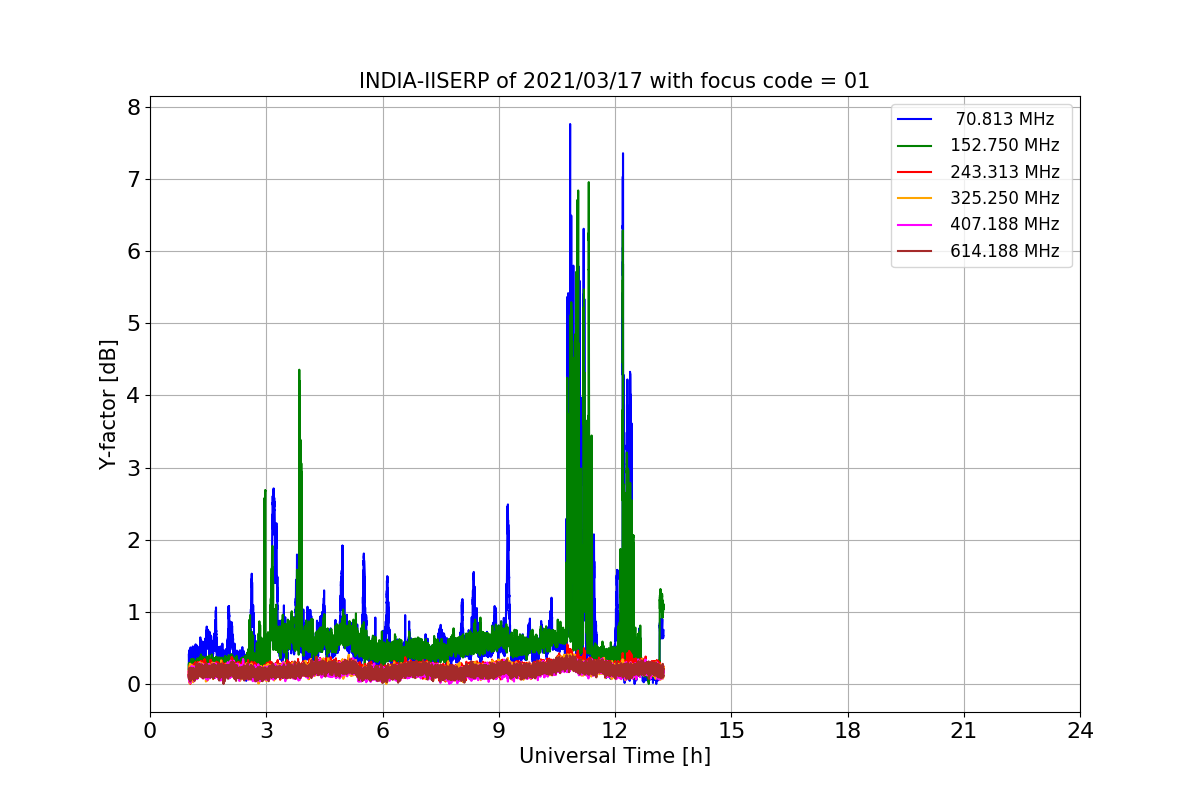Click the 5 tick on the Y-factor axis
The width and height of the screenshot is (1200, 800).
coord(132,323)
